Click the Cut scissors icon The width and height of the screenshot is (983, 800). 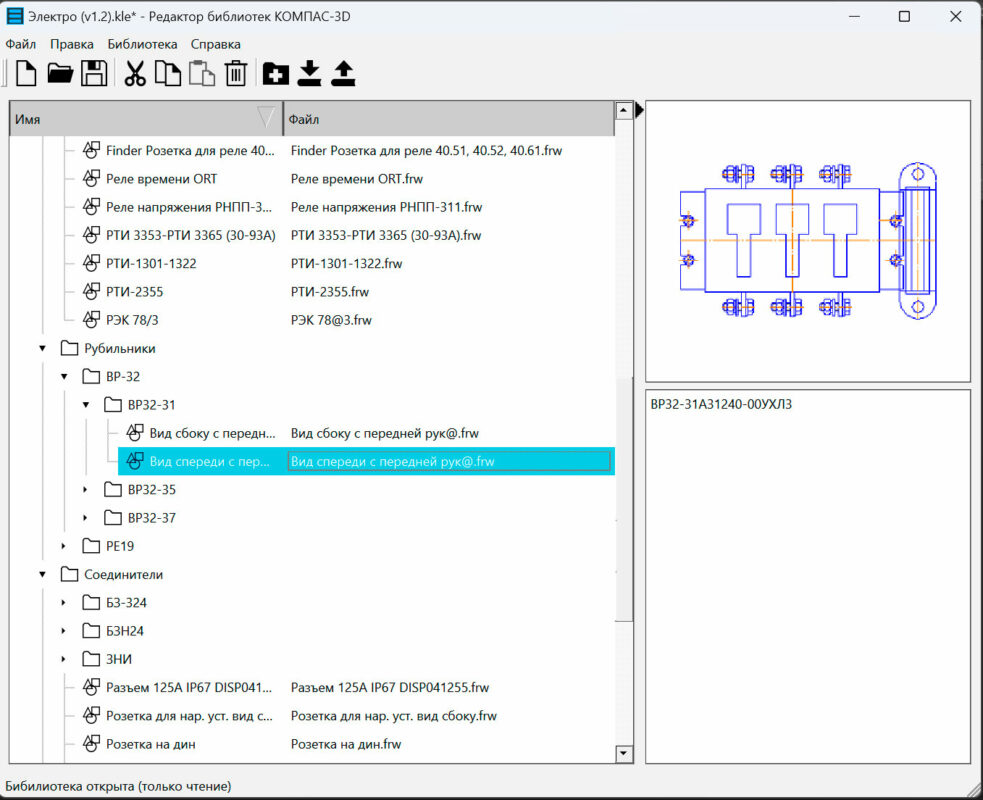point(135,73)
